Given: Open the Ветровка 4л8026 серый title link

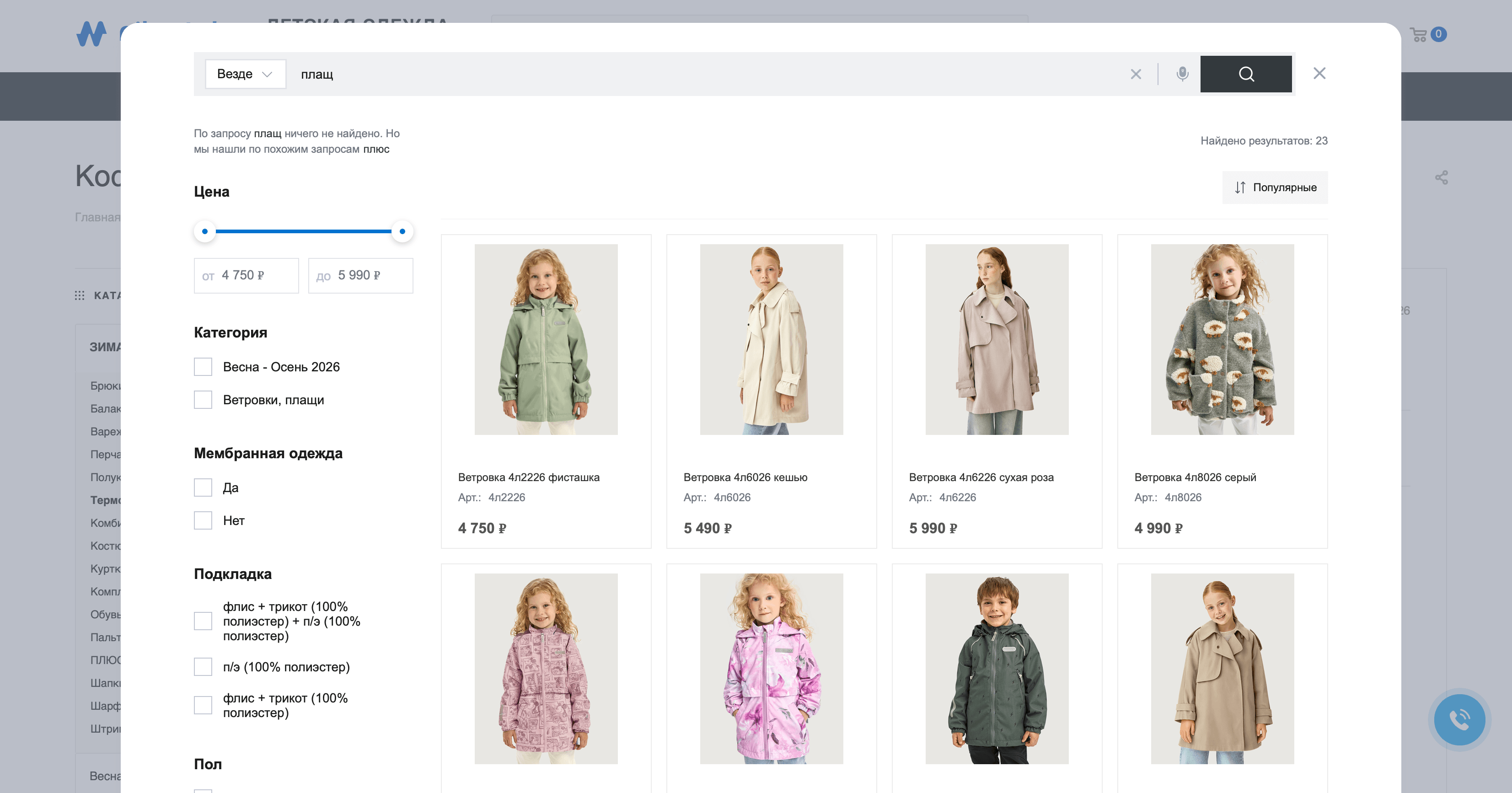Looking at the screenshot, I should 1195,477.
